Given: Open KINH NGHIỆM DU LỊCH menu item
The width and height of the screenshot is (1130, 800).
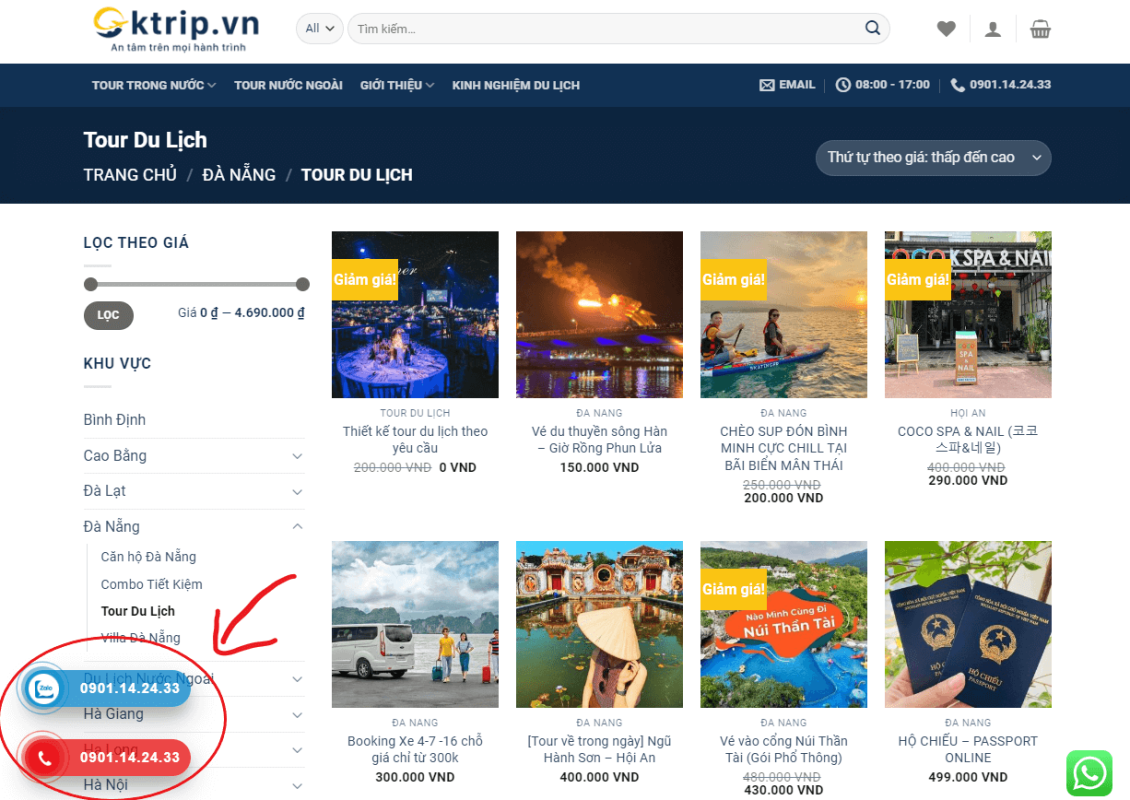Looking at the screenshot, I should tap(516, 85).
